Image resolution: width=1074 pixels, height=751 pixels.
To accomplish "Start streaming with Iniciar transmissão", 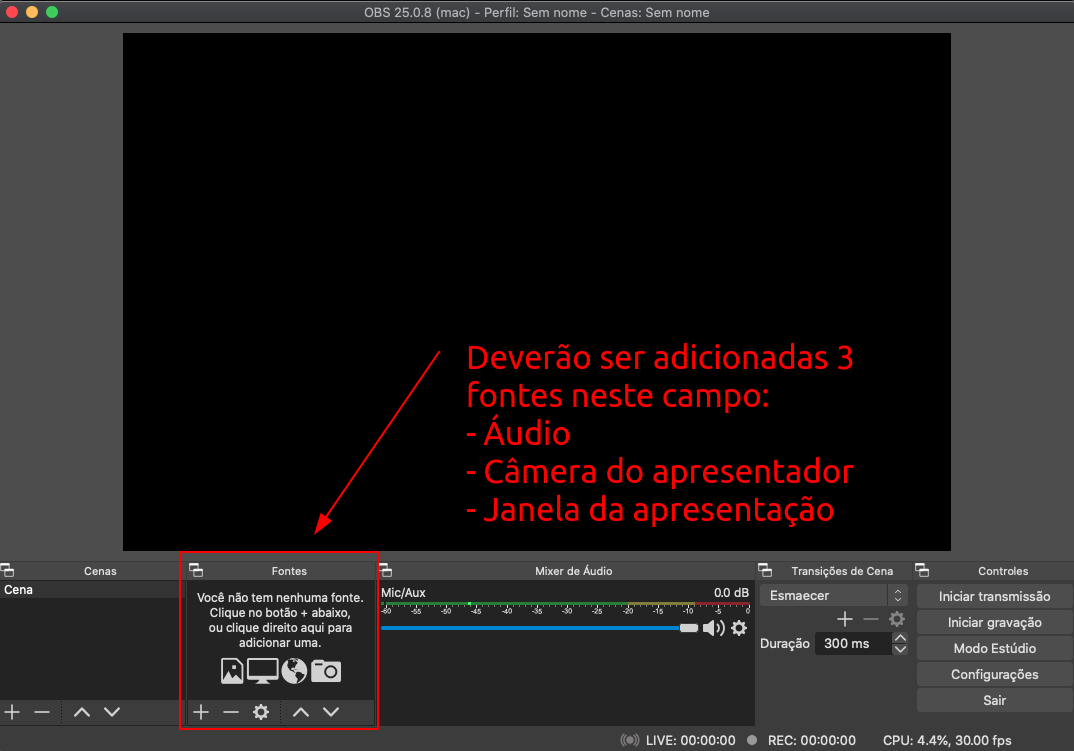I will [x=995, y=596].
